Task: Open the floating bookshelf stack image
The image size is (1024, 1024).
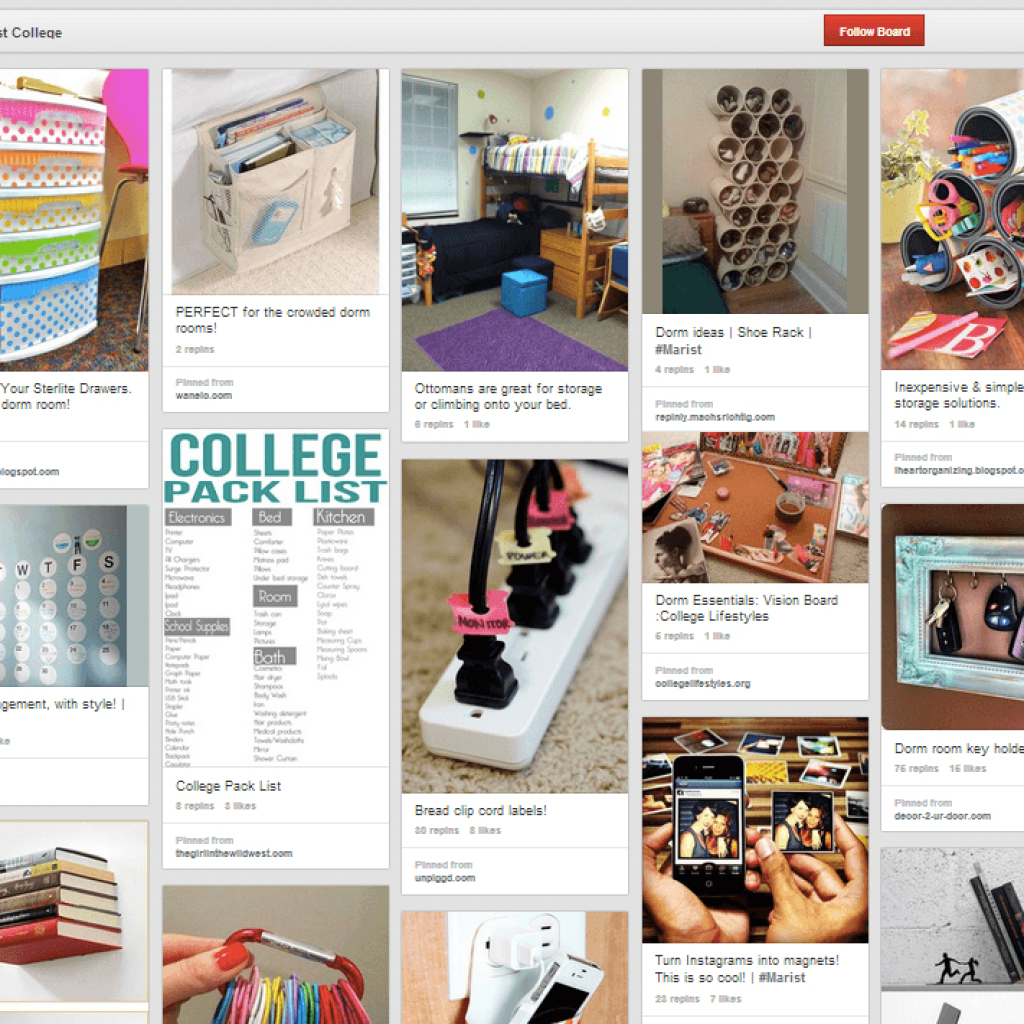Action: [x=74, y=914]
